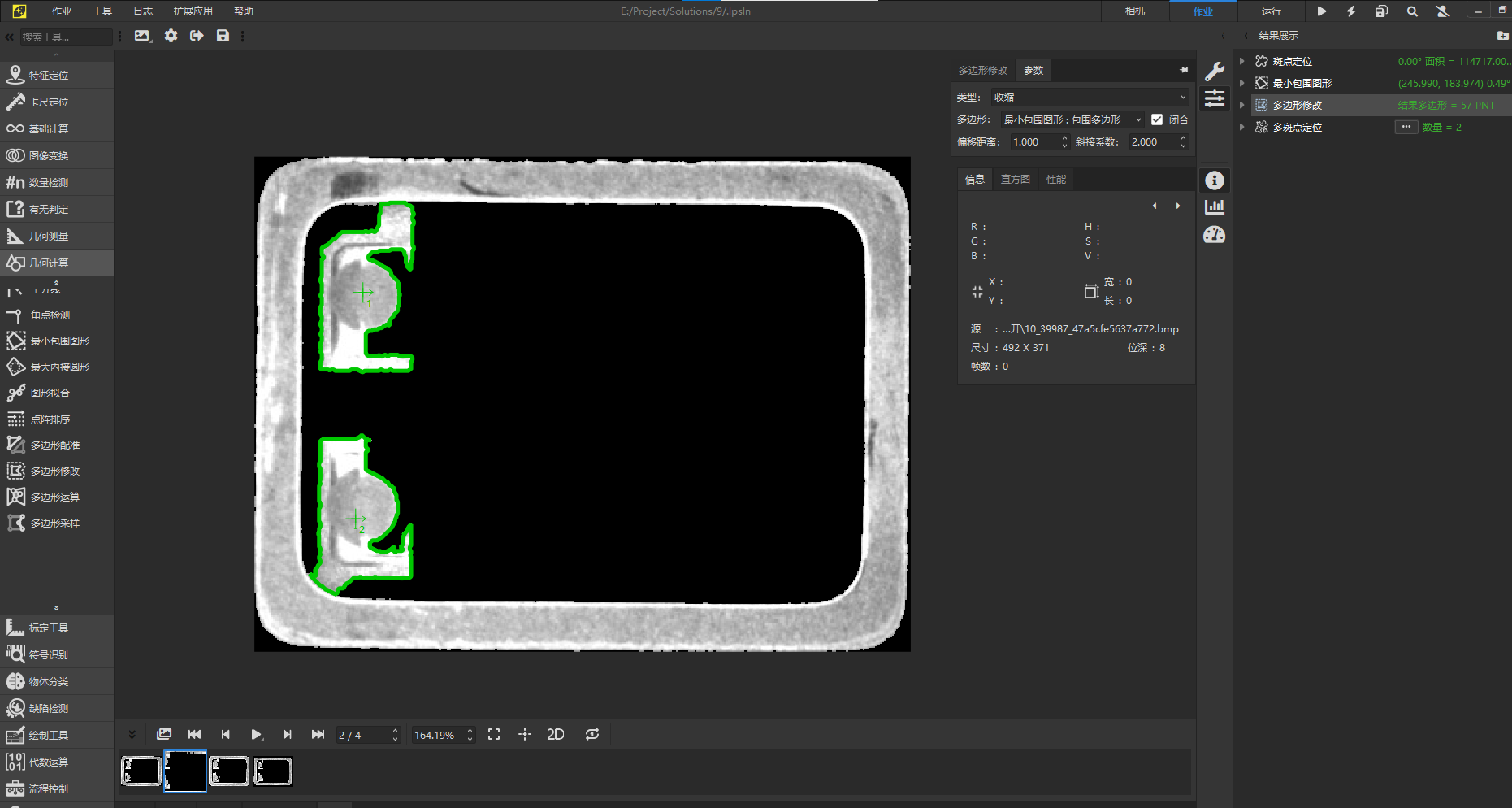Click the wrench settings icon

coord(1214,72)
